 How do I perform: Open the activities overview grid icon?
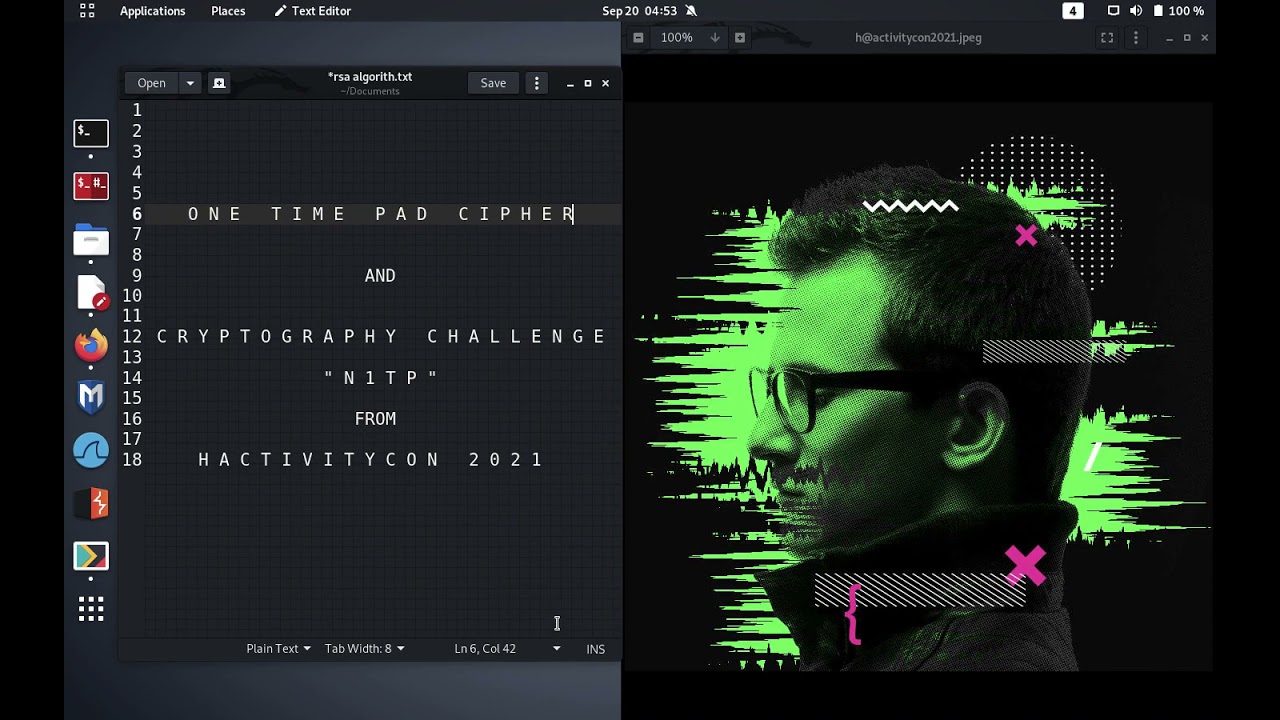[x=87, y=11]
